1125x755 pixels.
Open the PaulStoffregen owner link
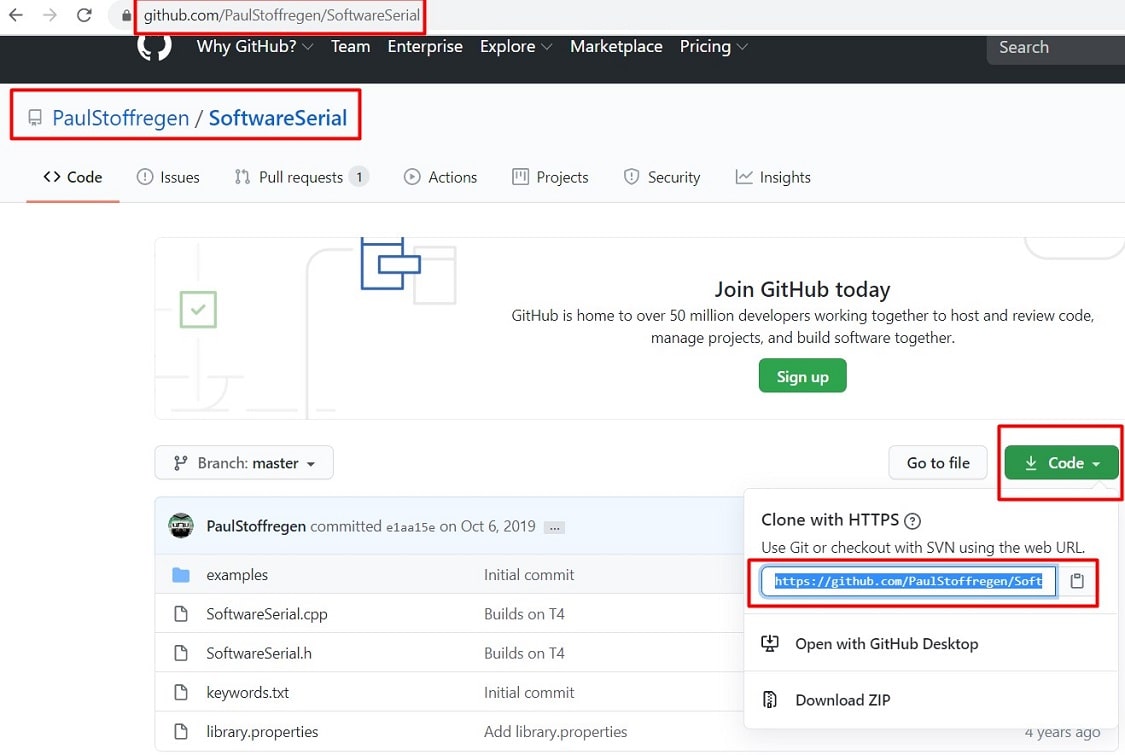pyautogui.click(x=121, y=118)
